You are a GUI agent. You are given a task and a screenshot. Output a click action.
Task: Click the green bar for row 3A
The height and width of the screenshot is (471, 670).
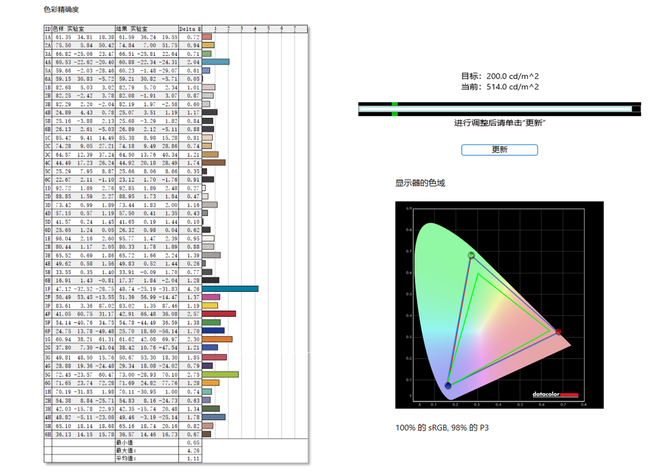[207, 54]
